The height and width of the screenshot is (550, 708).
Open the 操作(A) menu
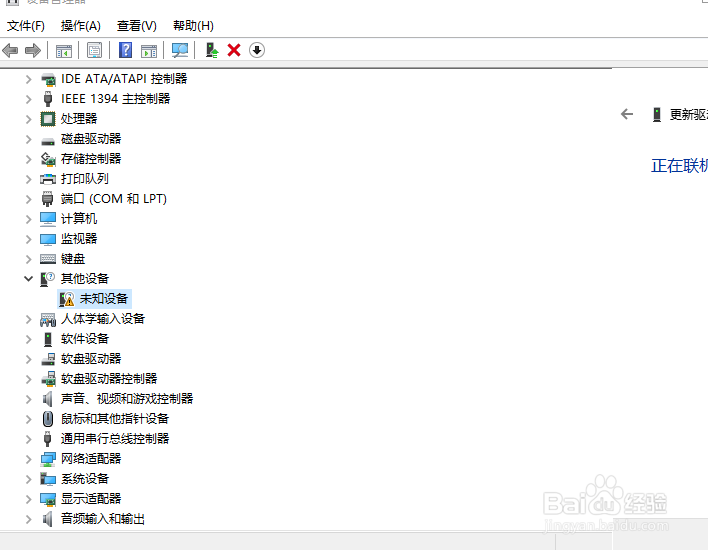[x=81, y=26]
